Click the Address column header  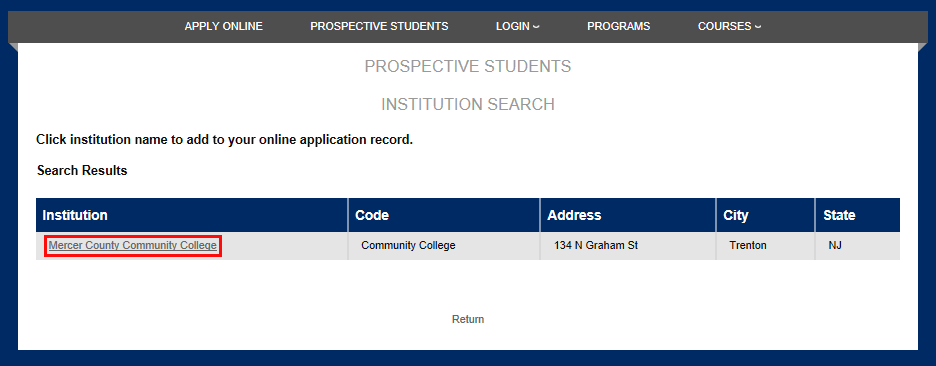628,215
